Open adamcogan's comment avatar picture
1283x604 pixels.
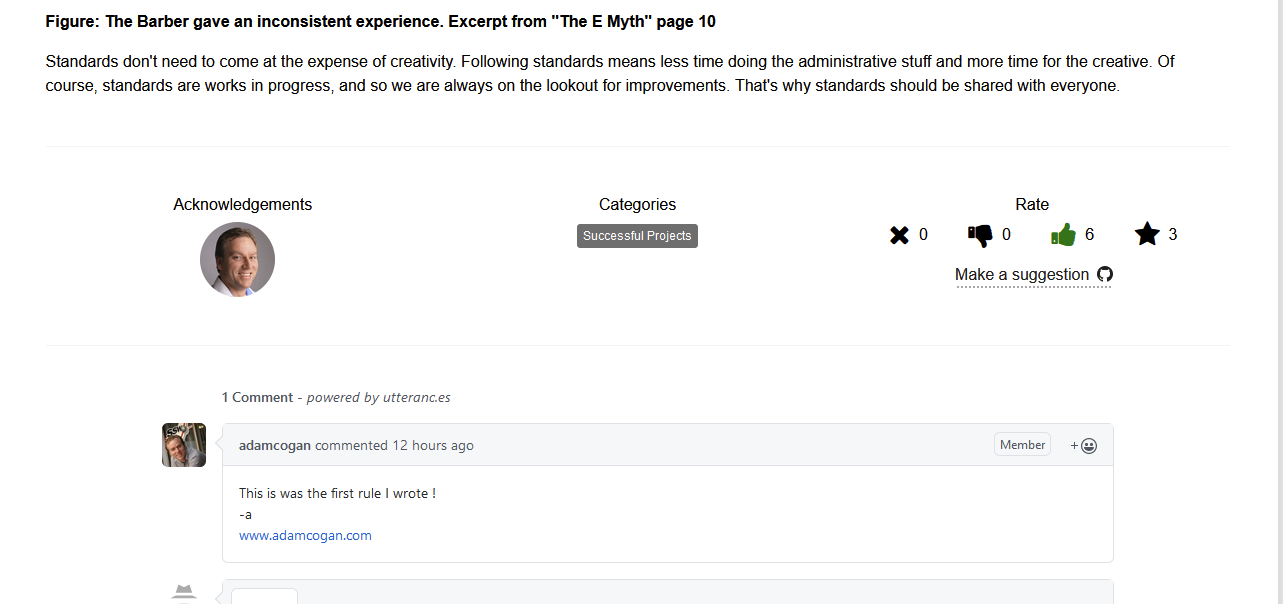(184, 444)
